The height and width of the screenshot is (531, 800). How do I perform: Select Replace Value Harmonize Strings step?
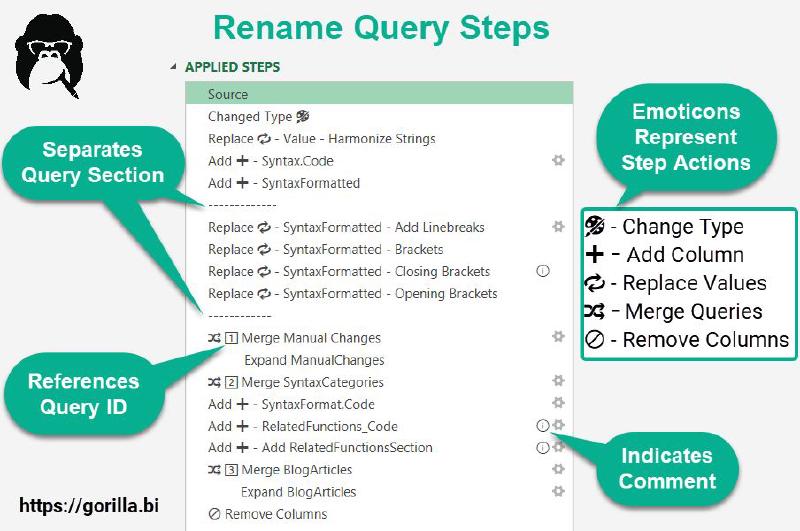[379, 139]
